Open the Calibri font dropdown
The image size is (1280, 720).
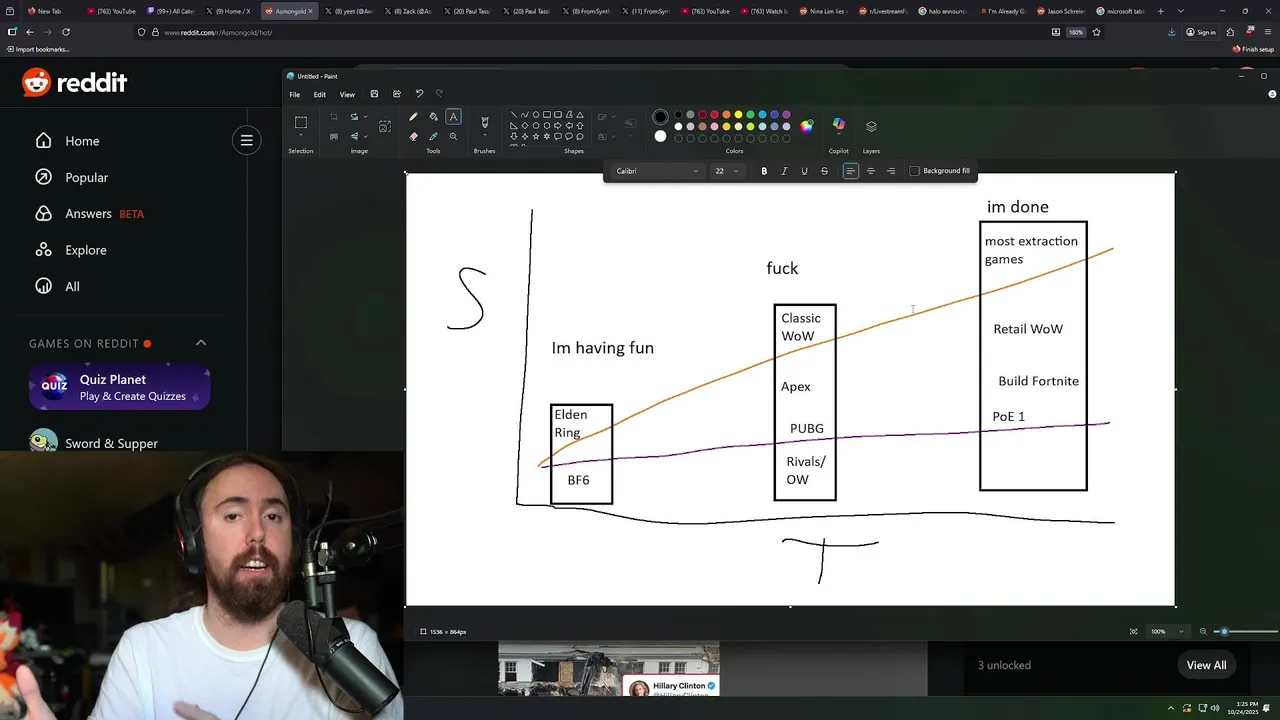[x=657, y=171]
